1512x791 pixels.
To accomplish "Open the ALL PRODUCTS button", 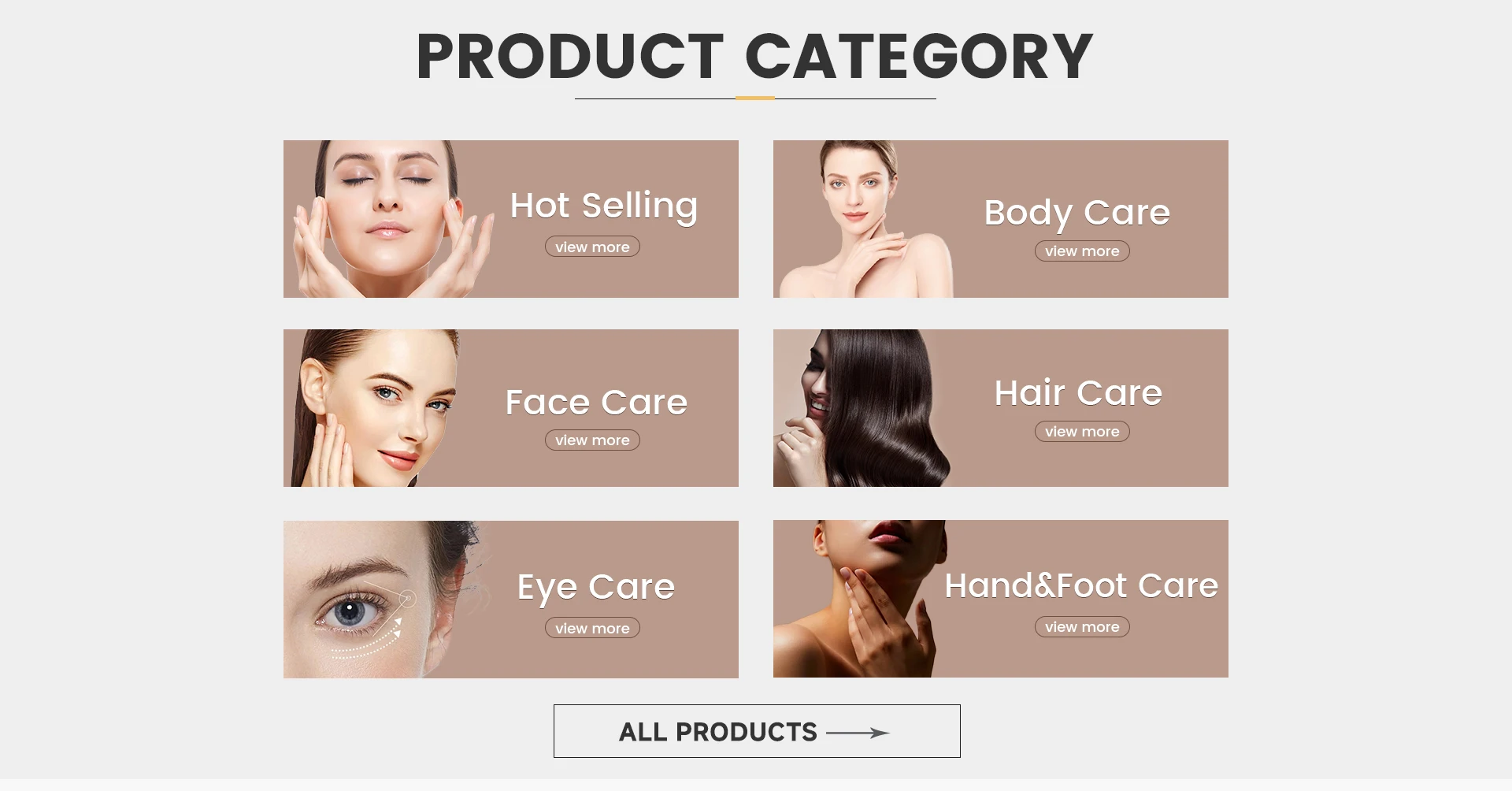I will [x=757, y=731].
